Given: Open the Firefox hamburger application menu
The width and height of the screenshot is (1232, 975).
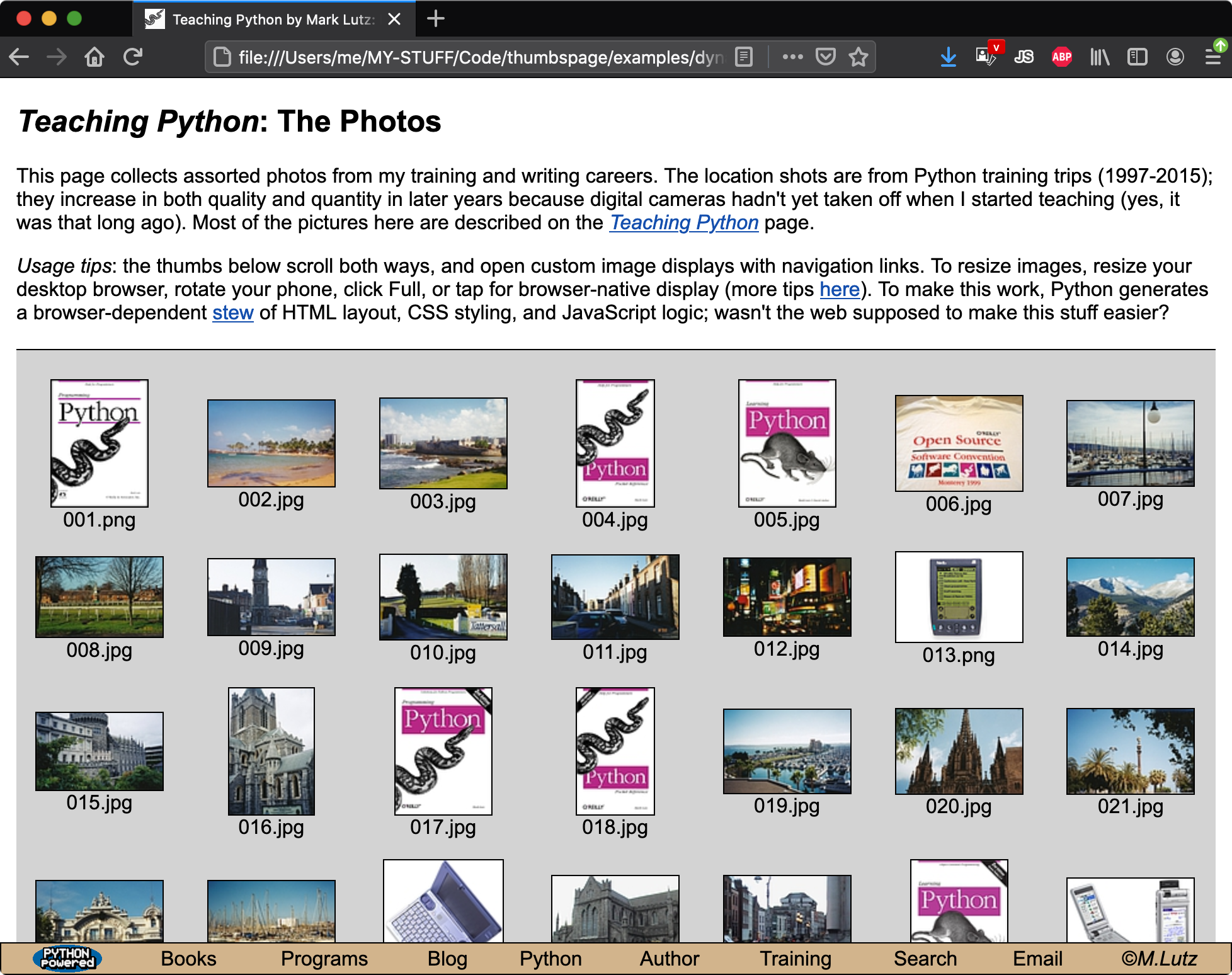Looking at the screenshot, I should [x=1212, y=57].
